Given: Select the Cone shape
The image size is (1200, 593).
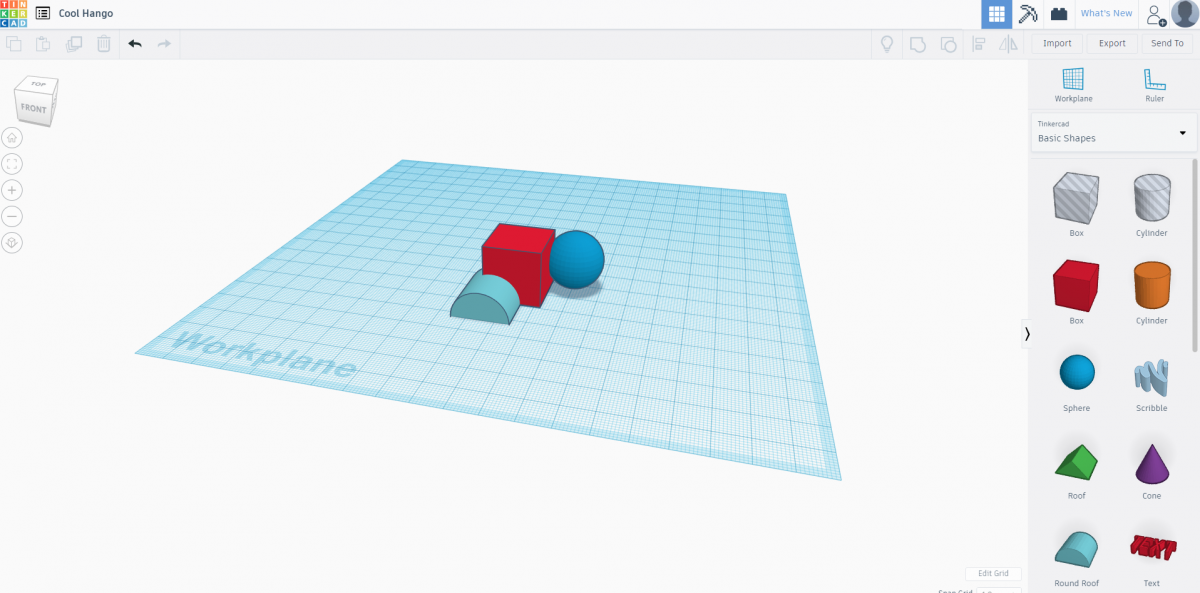Looking at the screenshot, I should click(1151, 465).
